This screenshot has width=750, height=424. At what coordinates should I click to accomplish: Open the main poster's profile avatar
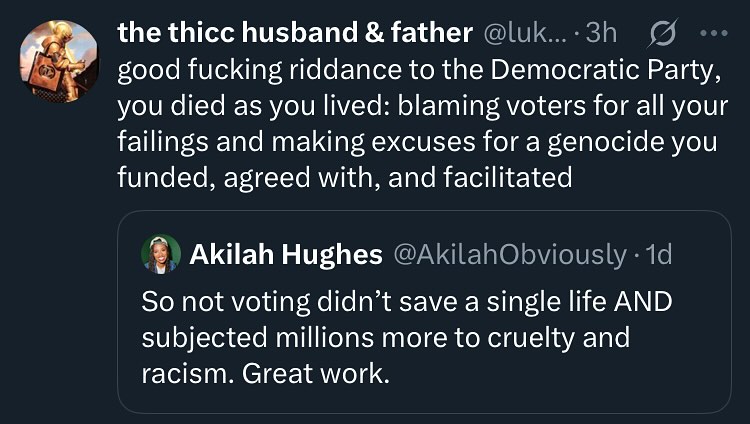tap(59, 62)
